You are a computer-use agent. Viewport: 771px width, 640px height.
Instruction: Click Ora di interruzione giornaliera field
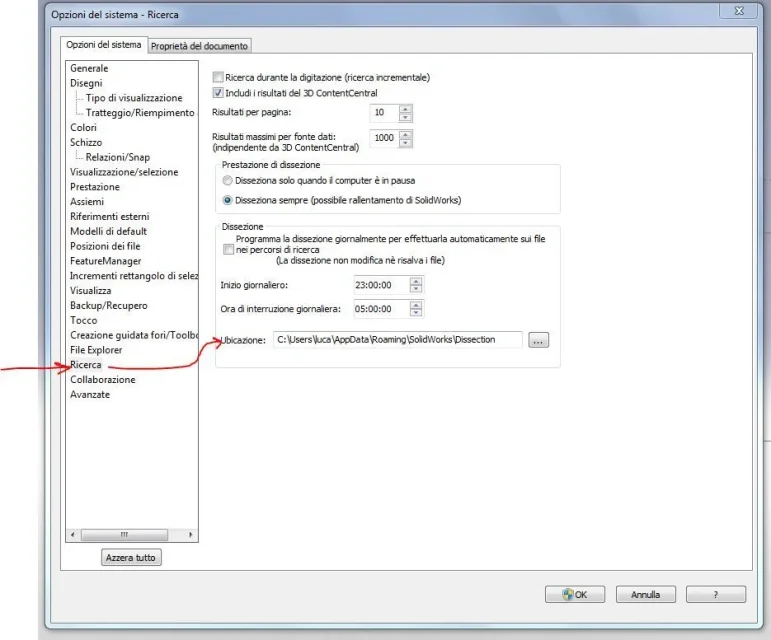pos(382,309)
